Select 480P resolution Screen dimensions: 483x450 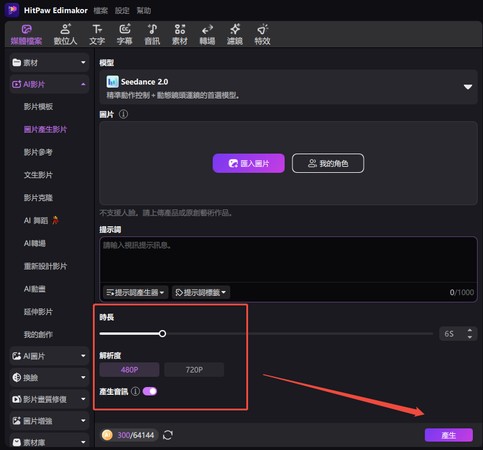tap(129, 370)
